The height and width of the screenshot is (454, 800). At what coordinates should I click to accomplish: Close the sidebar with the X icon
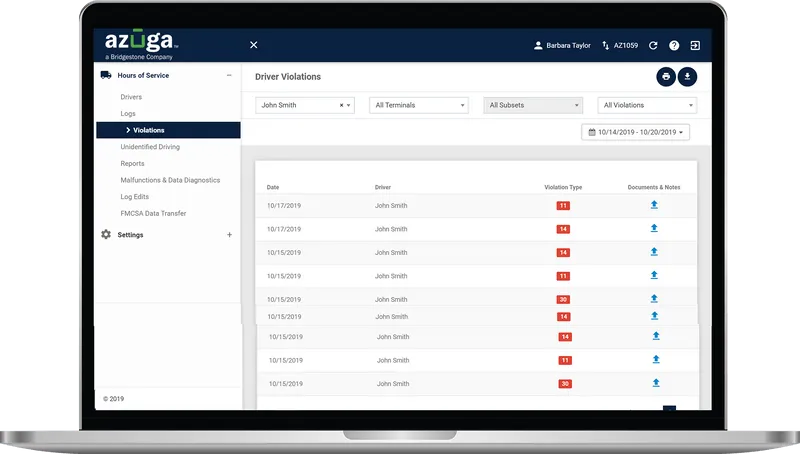coord(253,45)
